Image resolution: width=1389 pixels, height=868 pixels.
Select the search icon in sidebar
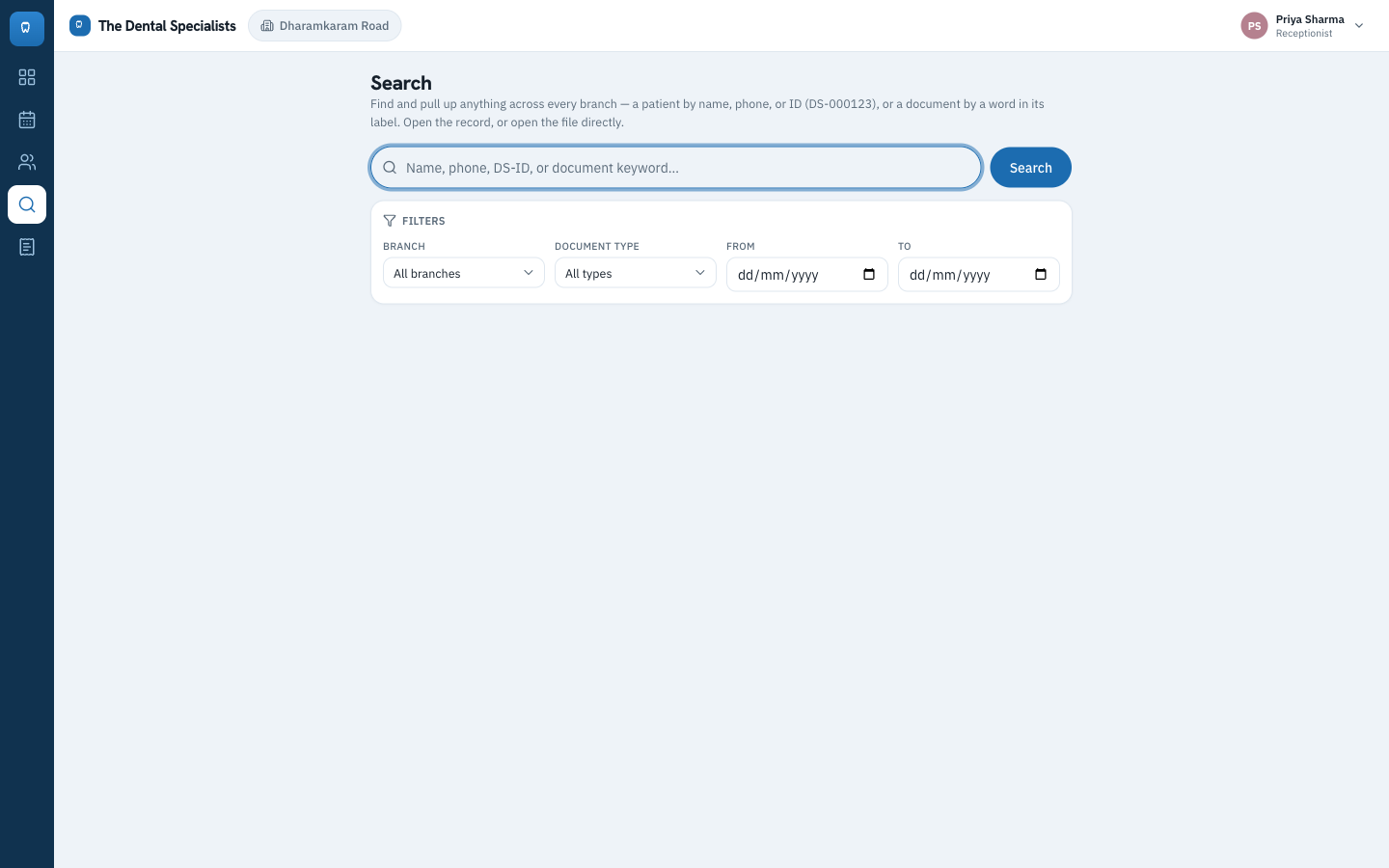click(x=27, y=204)
